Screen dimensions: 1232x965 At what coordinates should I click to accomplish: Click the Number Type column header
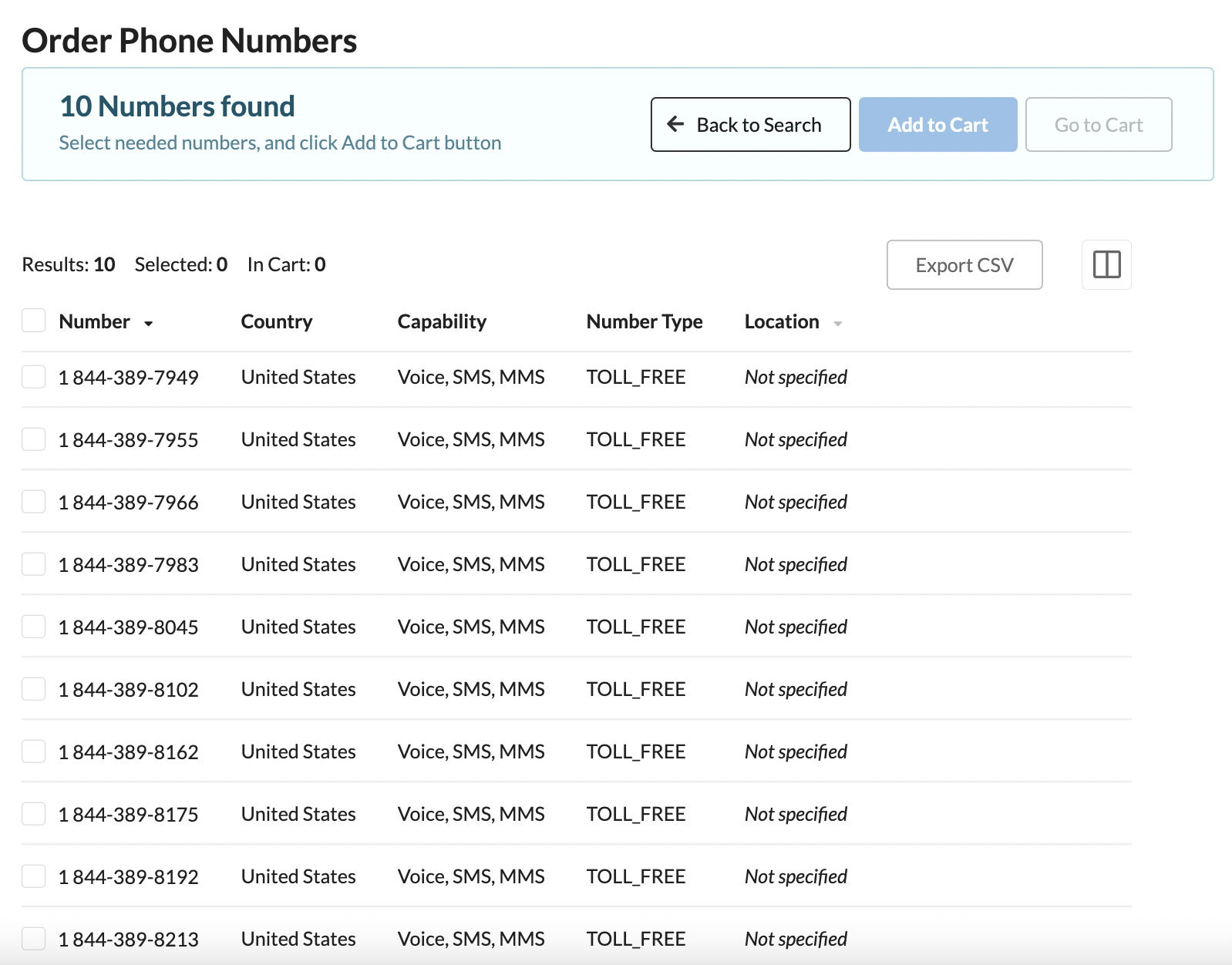pyautogui.click(x=645, y=321)
